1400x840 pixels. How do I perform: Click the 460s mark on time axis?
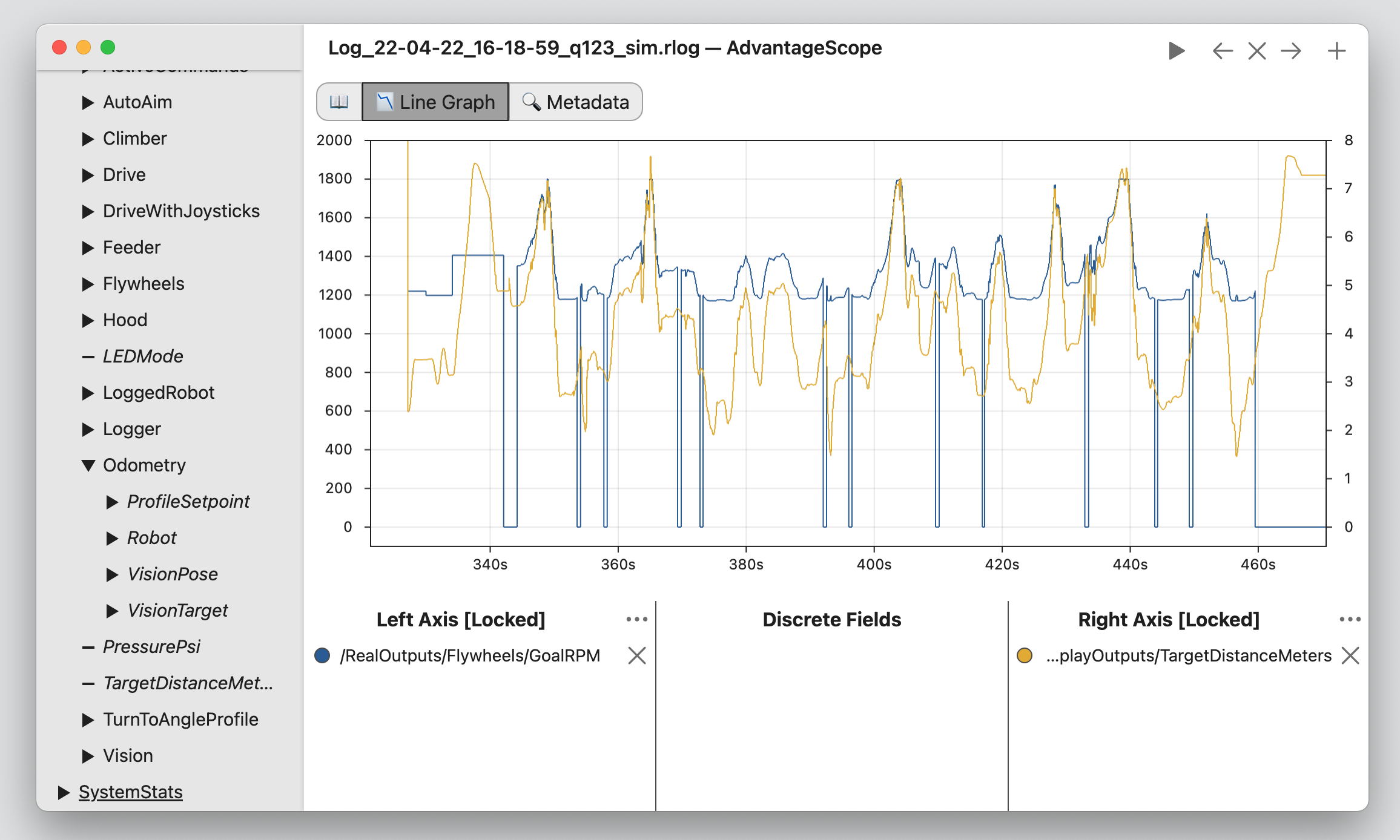coord(1258,565)
